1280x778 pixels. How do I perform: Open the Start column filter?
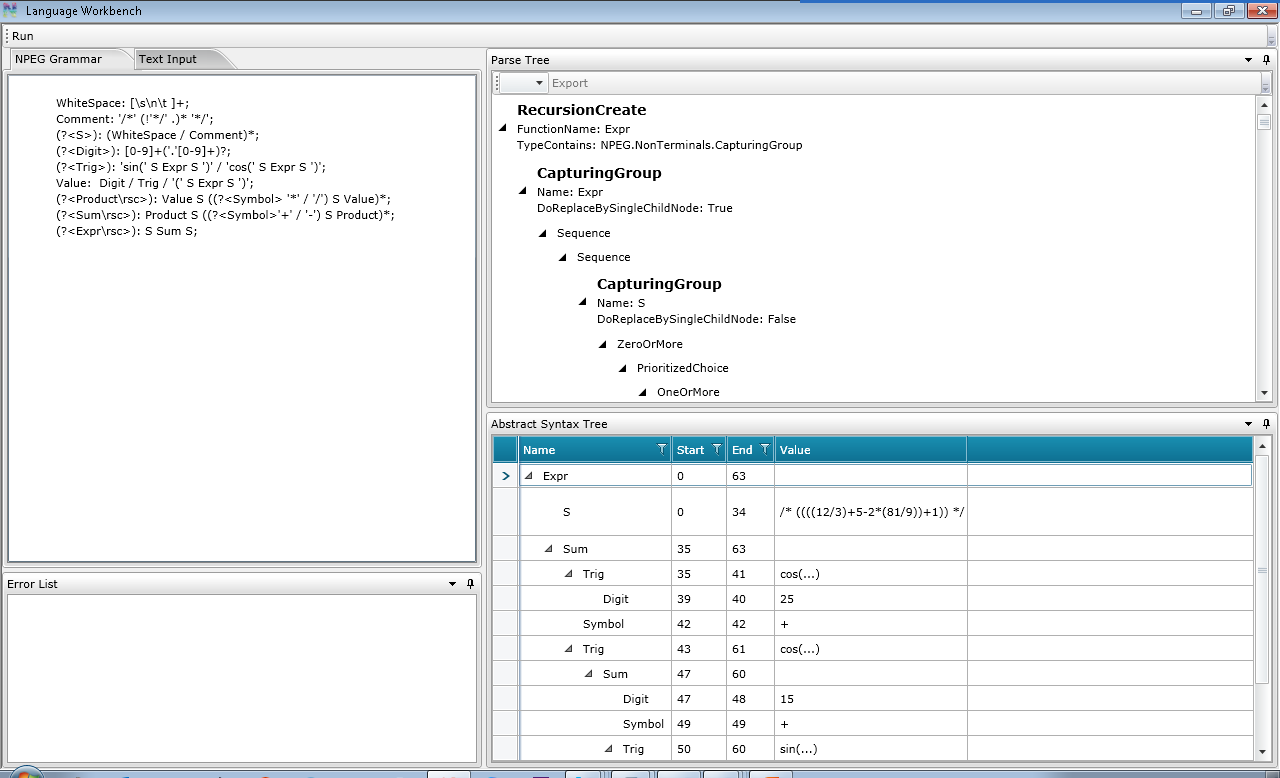point(718,450)
